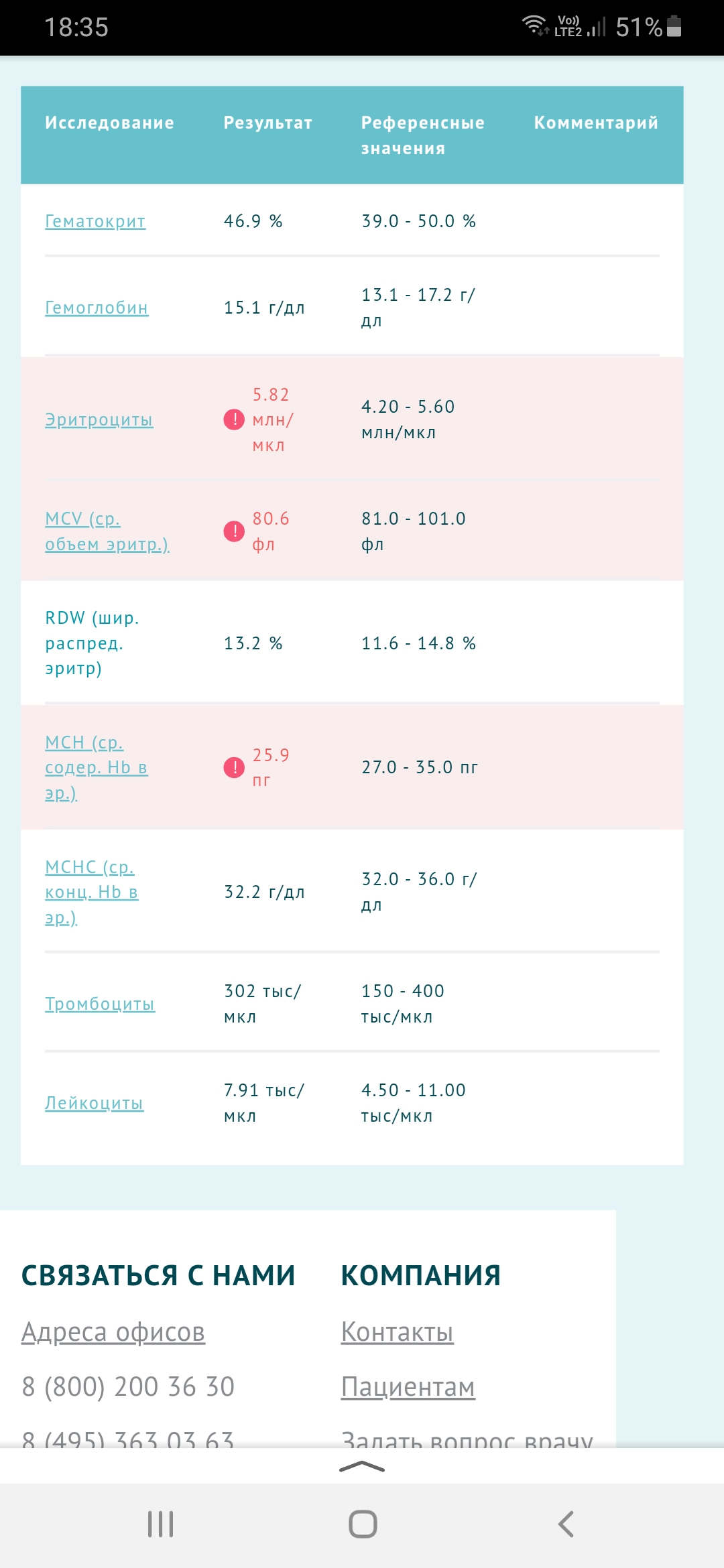This screenshot has height=1568, width=724.
Task: Call the 8 (800) 200 36 30 number
Action: tap(128, 1386)
